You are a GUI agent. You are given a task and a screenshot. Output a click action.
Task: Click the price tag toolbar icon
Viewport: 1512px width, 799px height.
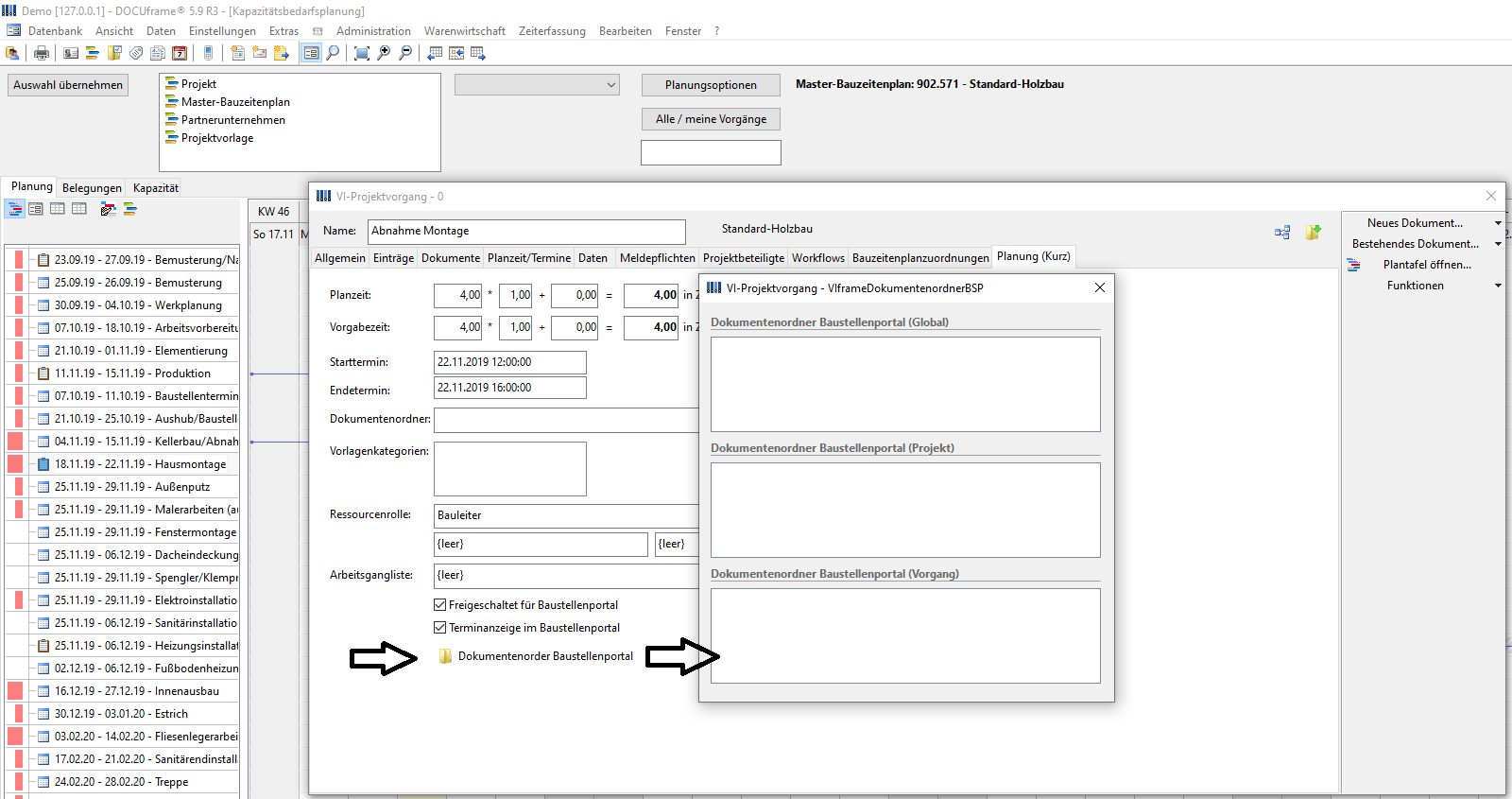[136, 53]
